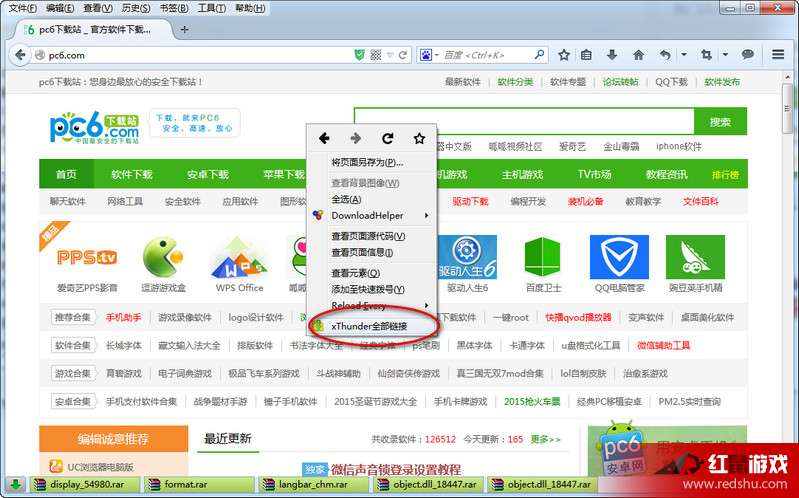
Task: Select the pc6下载站 browser tab
Action: 93,30
